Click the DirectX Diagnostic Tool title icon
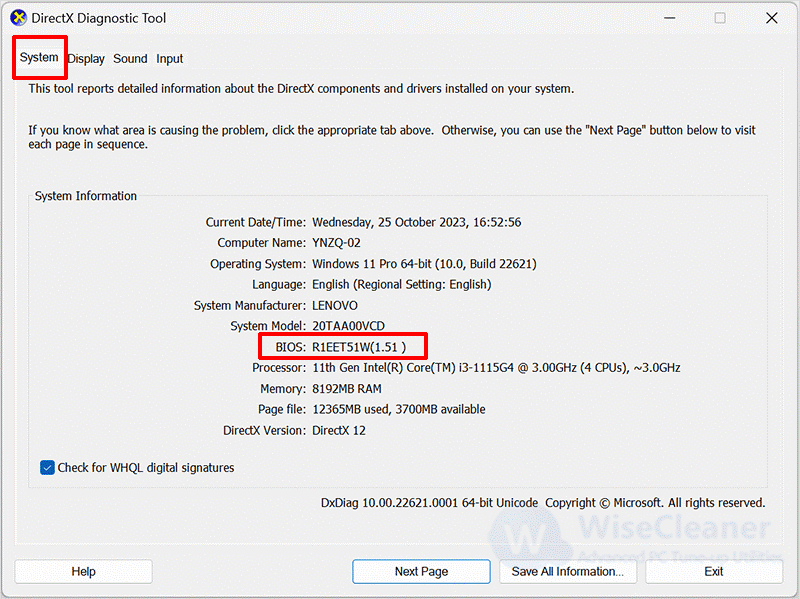Viewport: 800px width, 599px height. [18, 18]
